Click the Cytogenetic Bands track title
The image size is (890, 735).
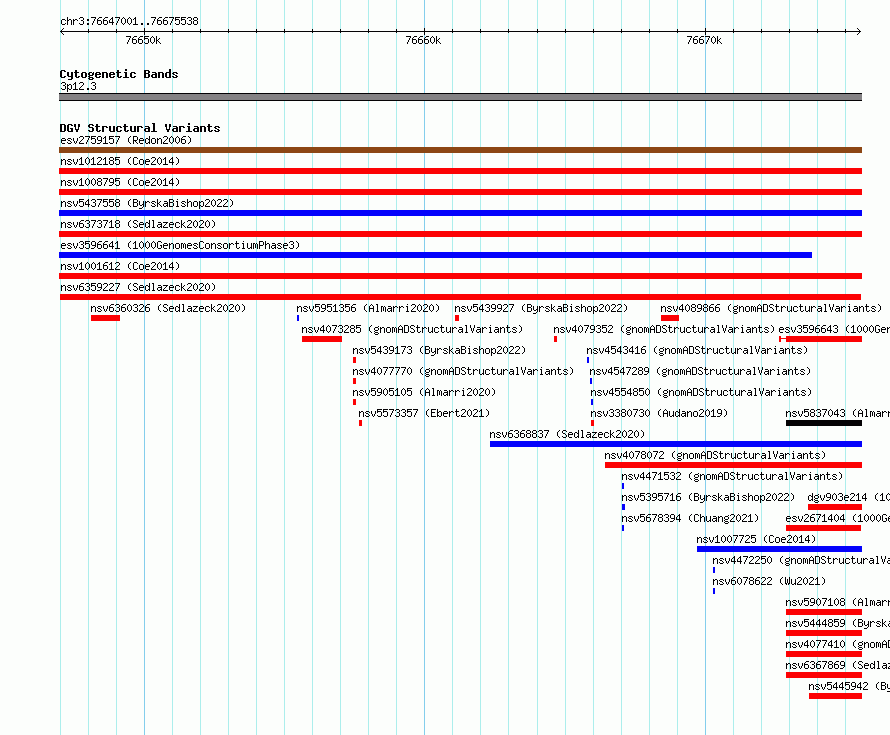[x=119, y=74]
